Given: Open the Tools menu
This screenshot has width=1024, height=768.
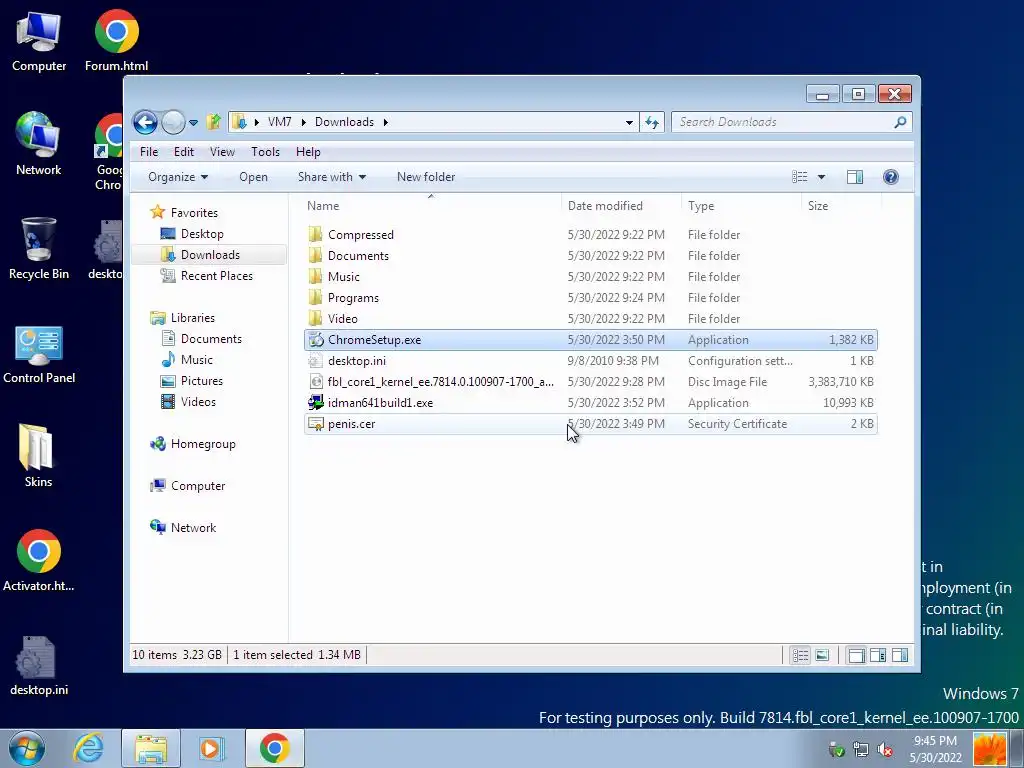Looking at the screenshot, I should pos(265,152).
